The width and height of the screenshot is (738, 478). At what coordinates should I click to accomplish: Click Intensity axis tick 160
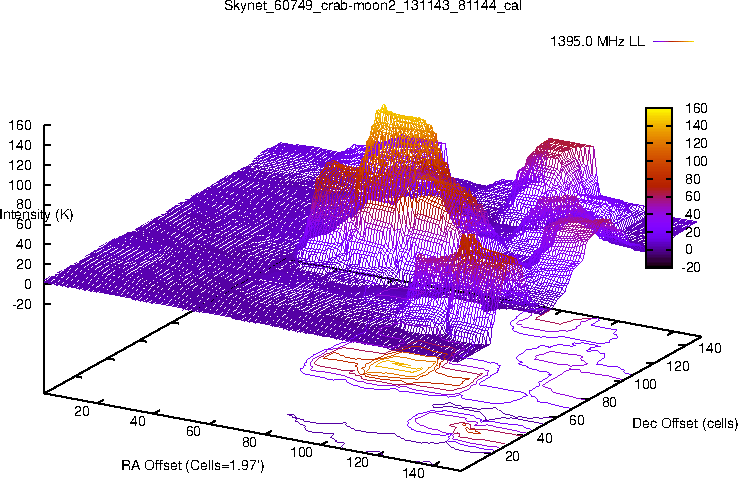coord(21,126)
